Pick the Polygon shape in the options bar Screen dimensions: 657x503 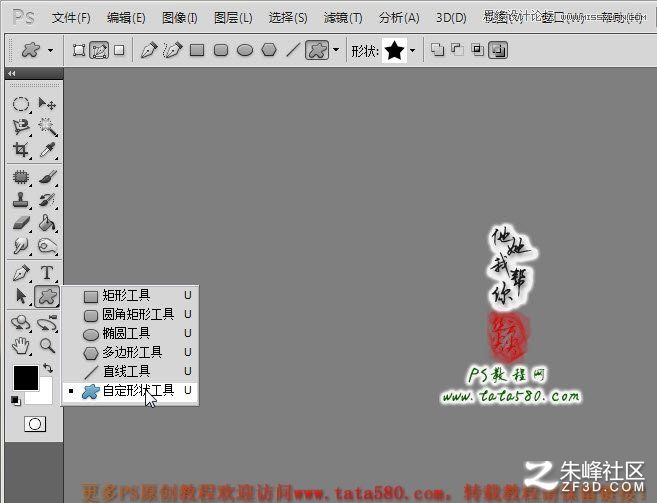[x=269, y=50]
